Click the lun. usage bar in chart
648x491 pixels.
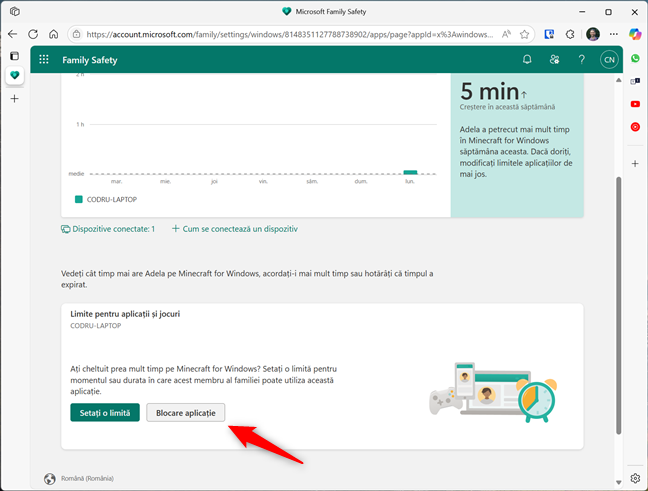(410, 172)
